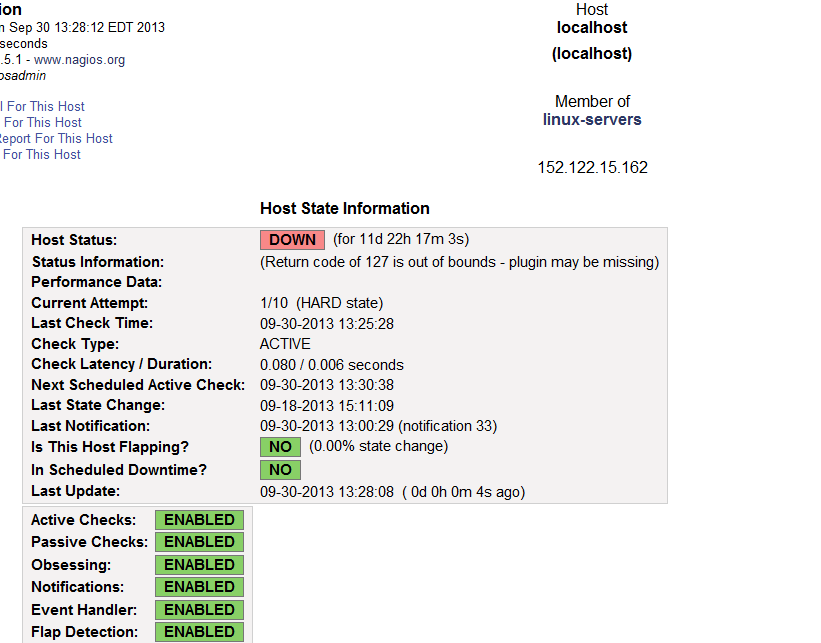Click the Host State Information heading

click(x=345, y=209)
